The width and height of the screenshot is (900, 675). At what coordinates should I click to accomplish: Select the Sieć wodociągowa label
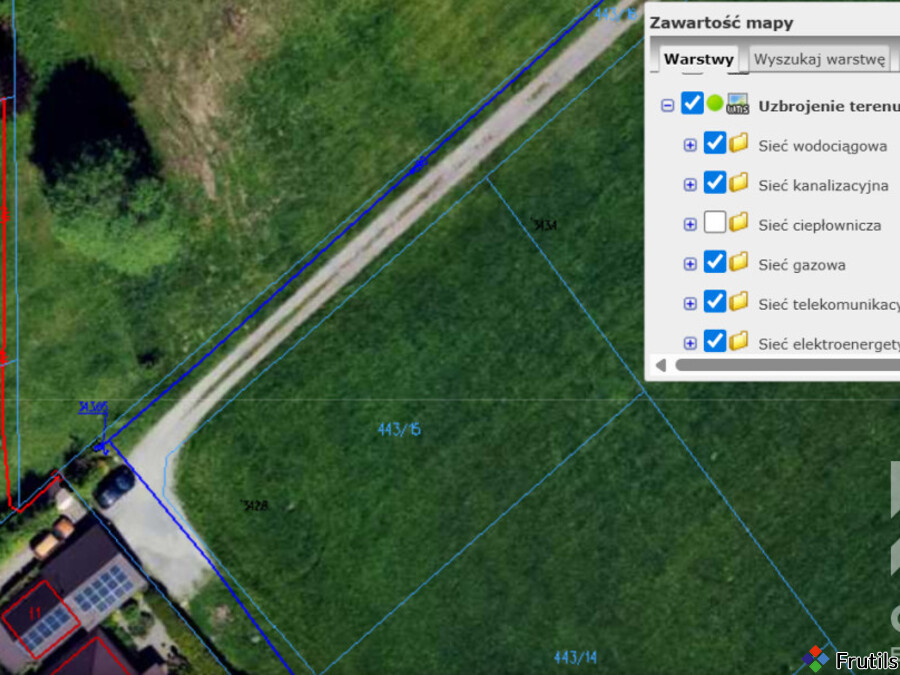(823, 146)
